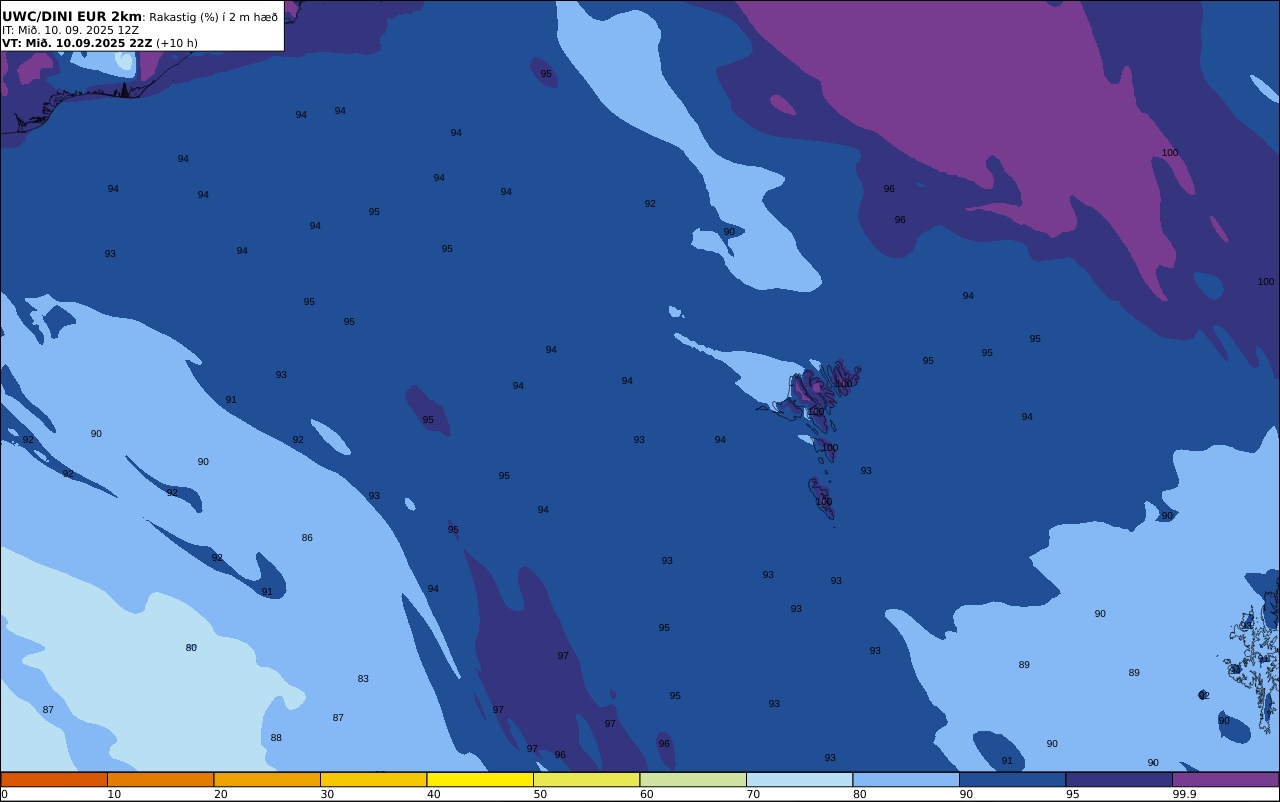Select the 50–60 pale yellow legend swatch
The image size is (1280, 802).
[x=586, y=779]
